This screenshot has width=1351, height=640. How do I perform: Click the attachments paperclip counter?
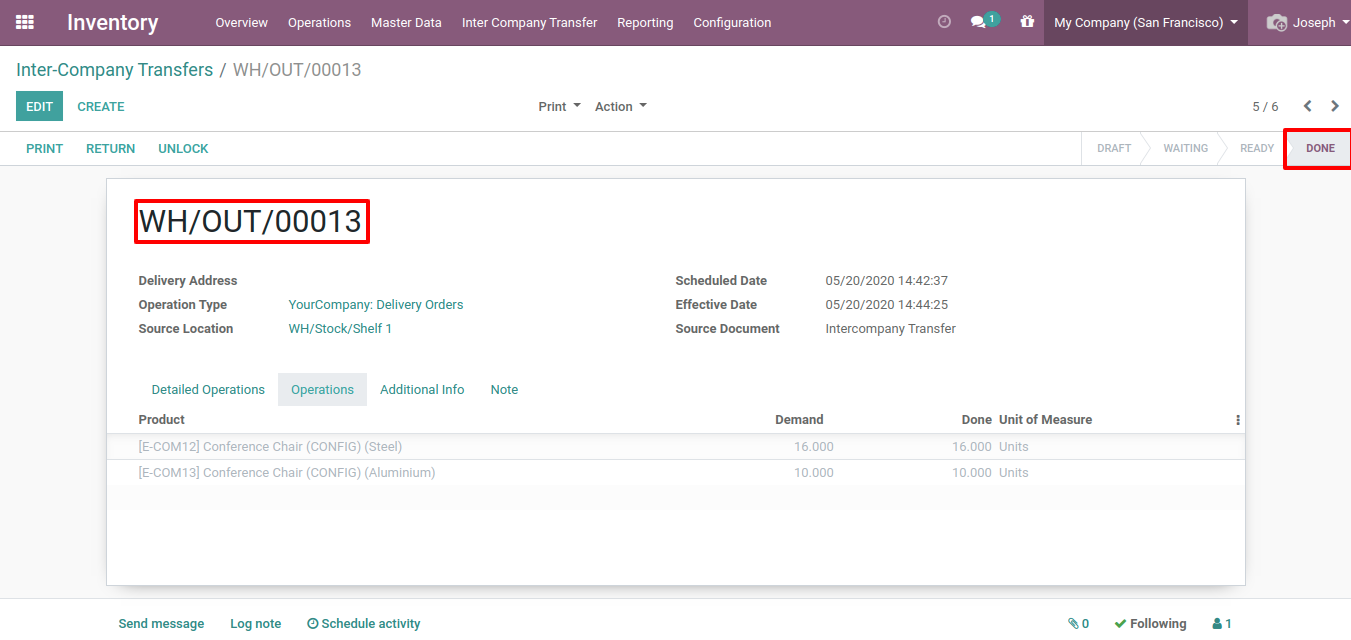1078,623
